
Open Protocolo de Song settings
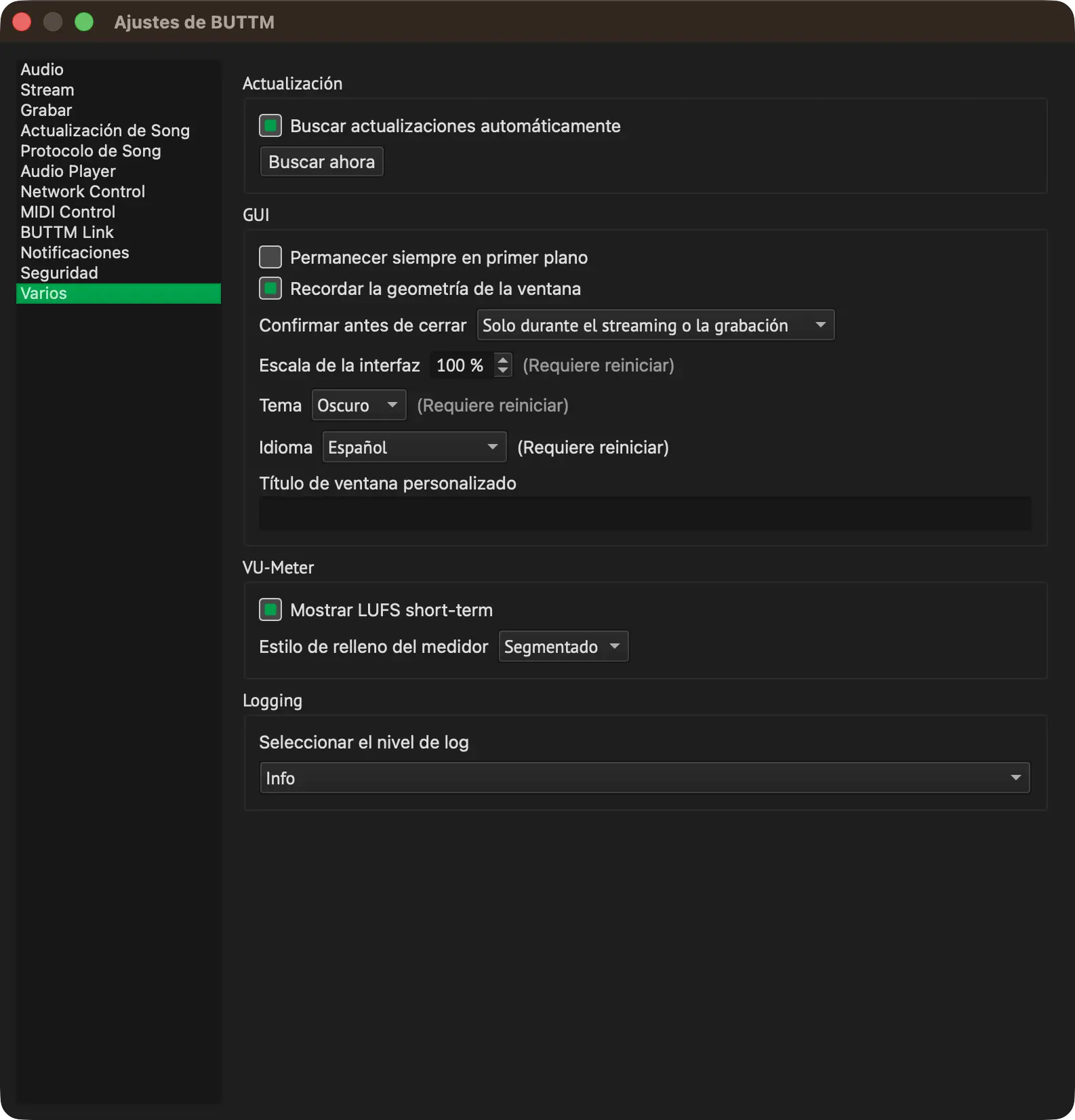(119, 151)
